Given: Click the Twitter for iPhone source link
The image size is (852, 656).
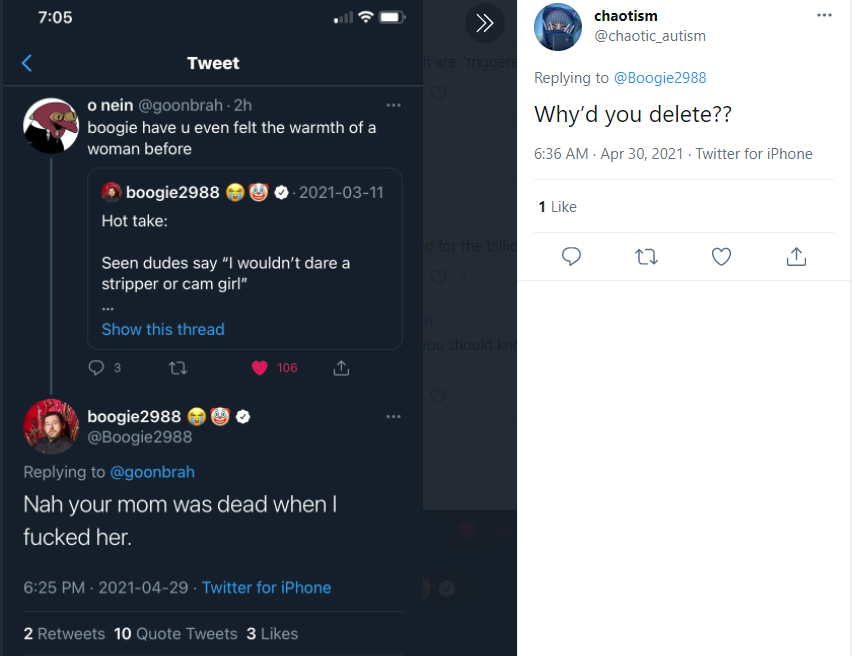Looking at the screenshot, I should click(x=266, y=588).
